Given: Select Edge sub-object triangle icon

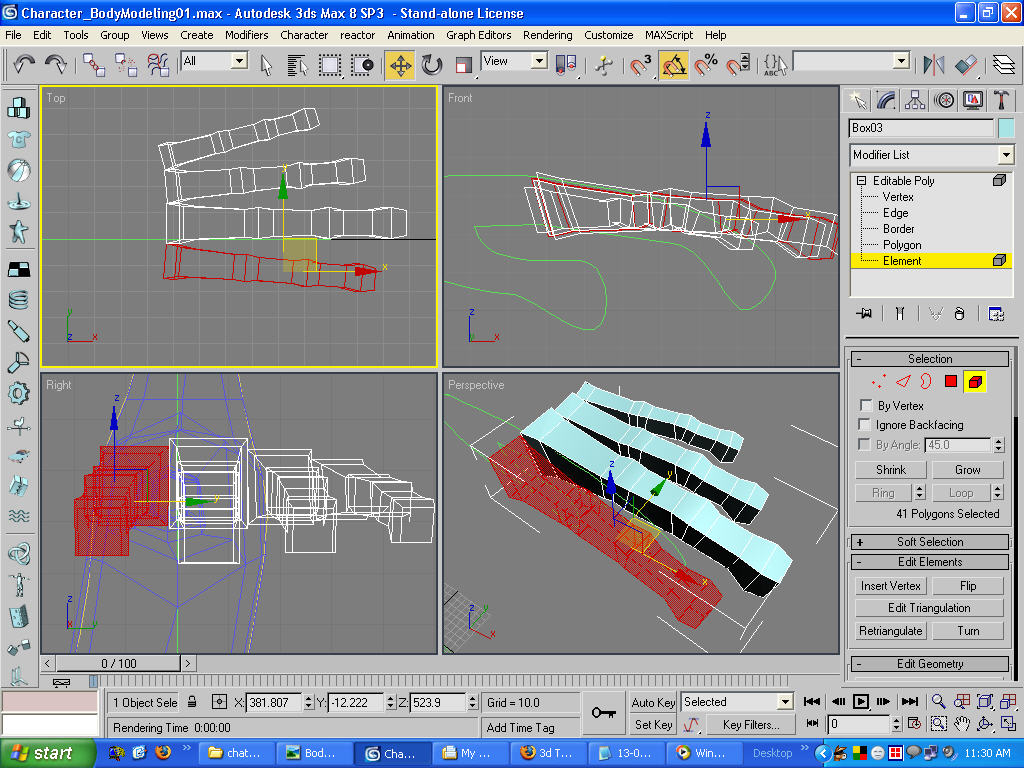Looking at the screenshot, I should tap(903, 381).
